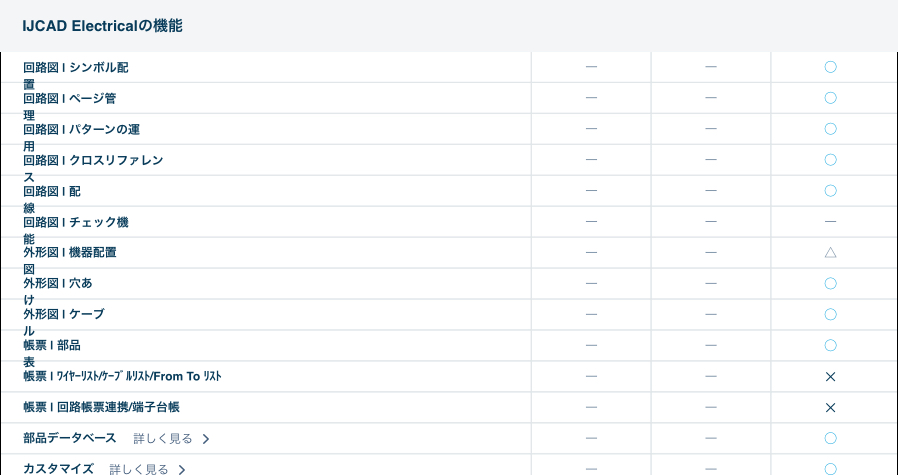Click the circle icon in 外形図 ケーブル row
Image resolution: width=898 pixels, height=475 pixels.
(x=830, y=314)
